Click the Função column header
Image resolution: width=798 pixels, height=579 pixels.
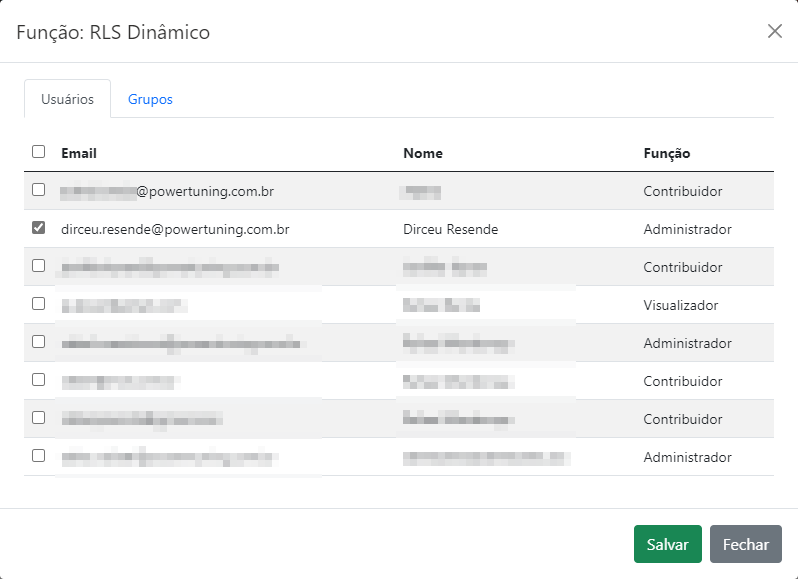(667, 153)
